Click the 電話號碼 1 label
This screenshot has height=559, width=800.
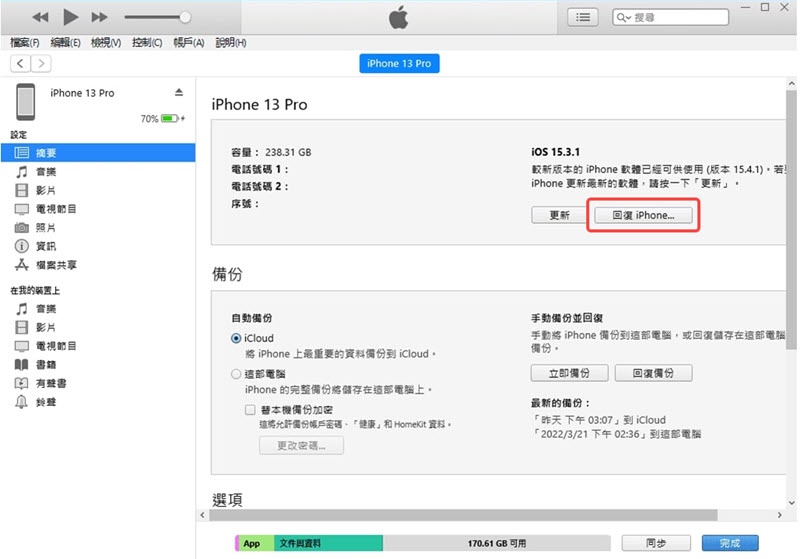(x=260, y=169)
